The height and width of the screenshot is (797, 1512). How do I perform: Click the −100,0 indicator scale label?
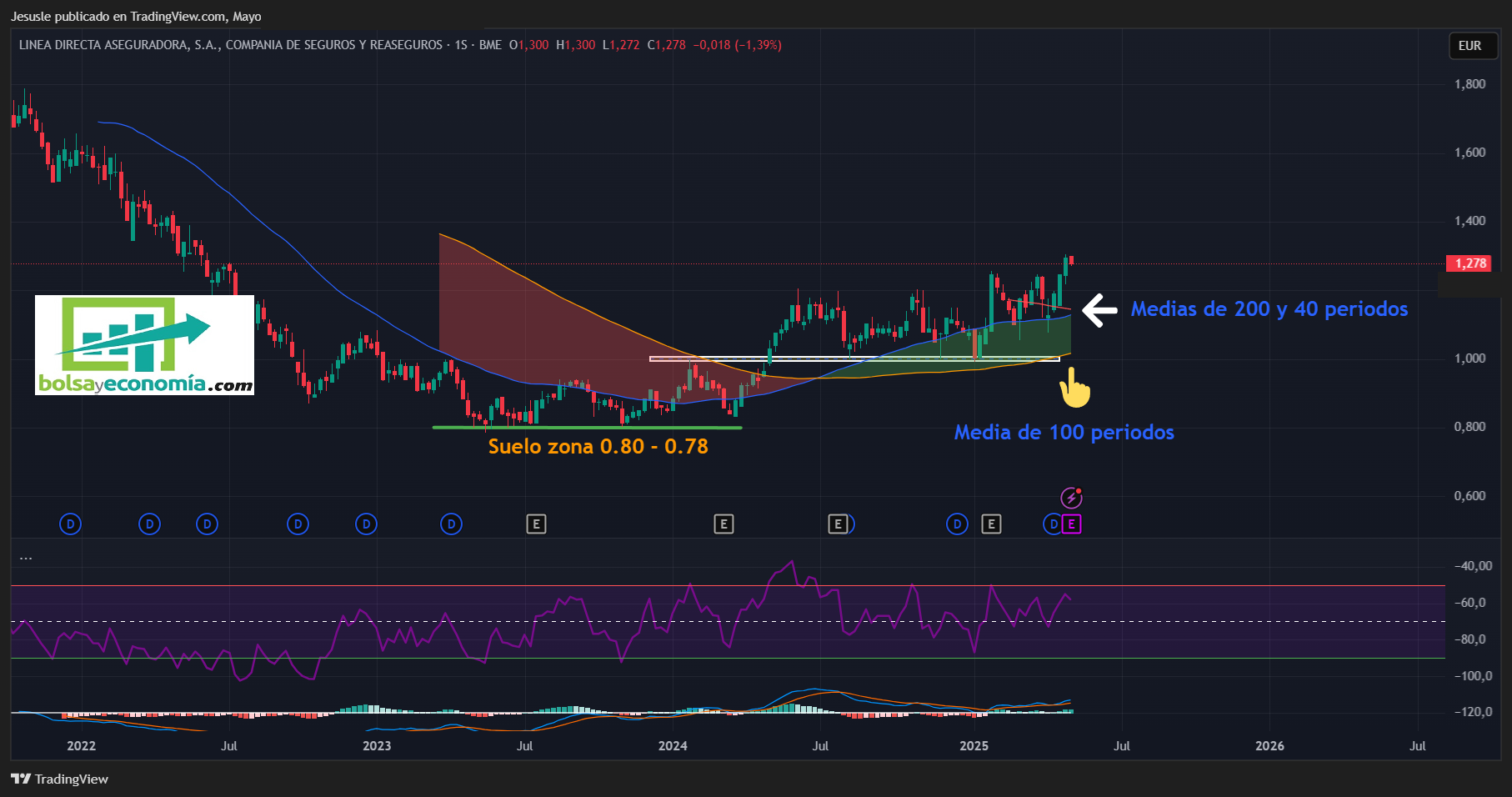point(1473,676)
